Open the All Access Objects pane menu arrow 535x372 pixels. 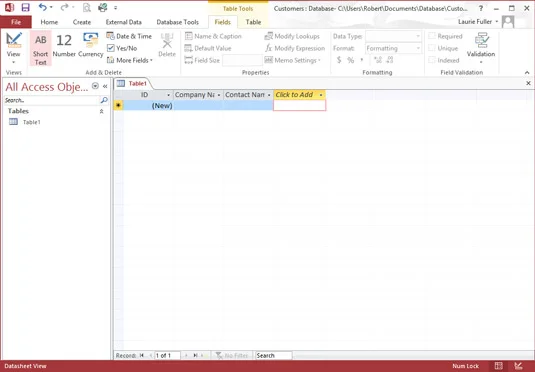point(96,86)
